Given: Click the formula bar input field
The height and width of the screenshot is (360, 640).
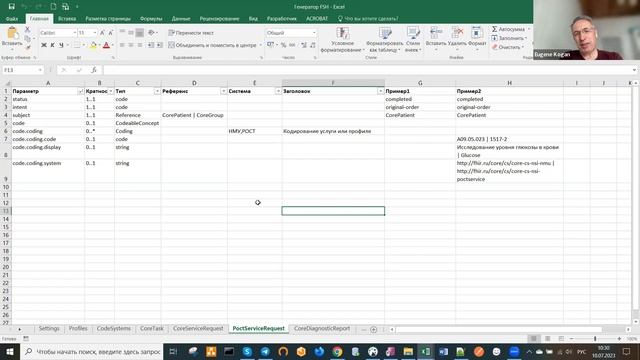Looking at the screenshot, I should point(367,70).
